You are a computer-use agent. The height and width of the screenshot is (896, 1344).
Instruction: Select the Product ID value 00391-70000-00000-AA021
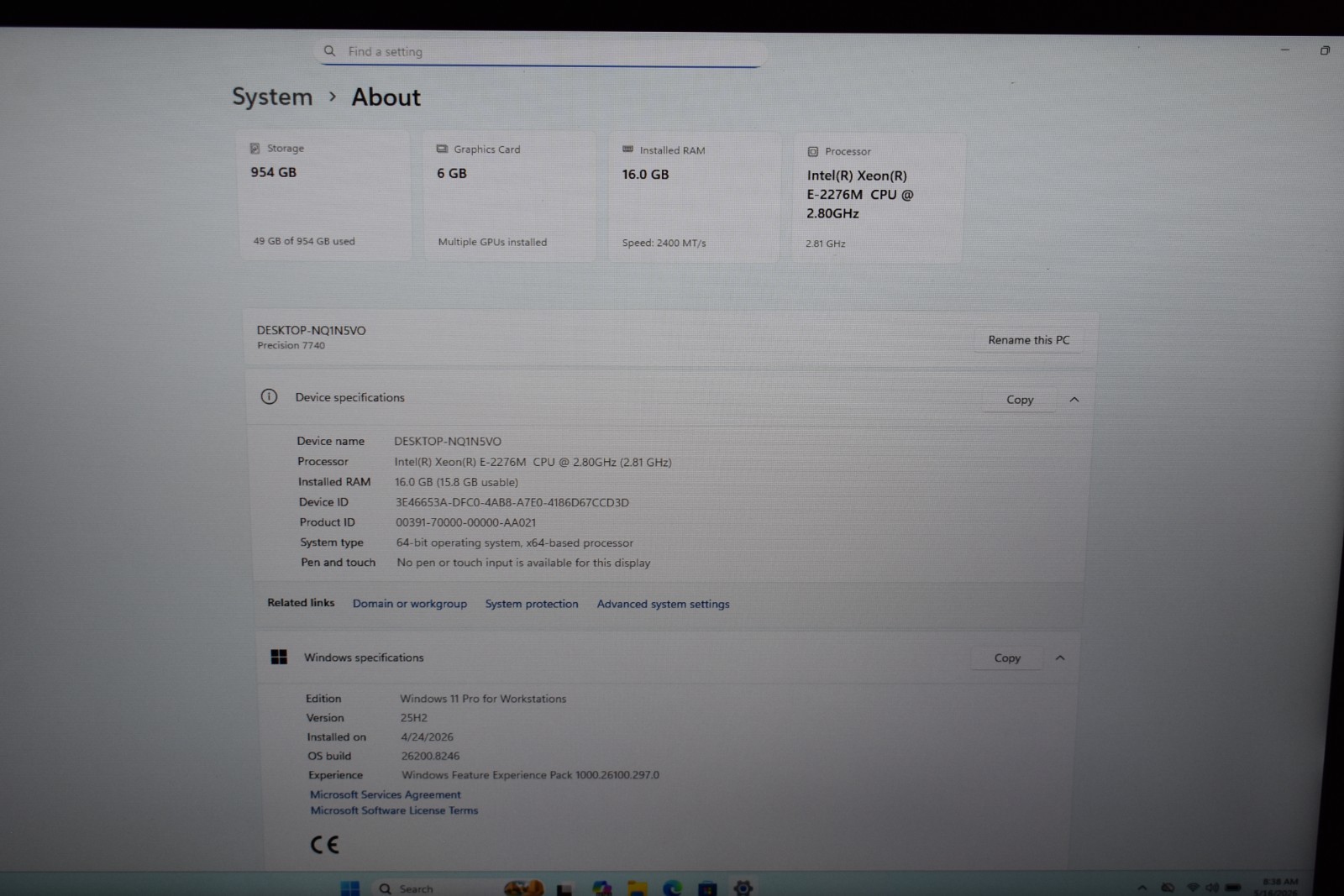coord(466,522)
